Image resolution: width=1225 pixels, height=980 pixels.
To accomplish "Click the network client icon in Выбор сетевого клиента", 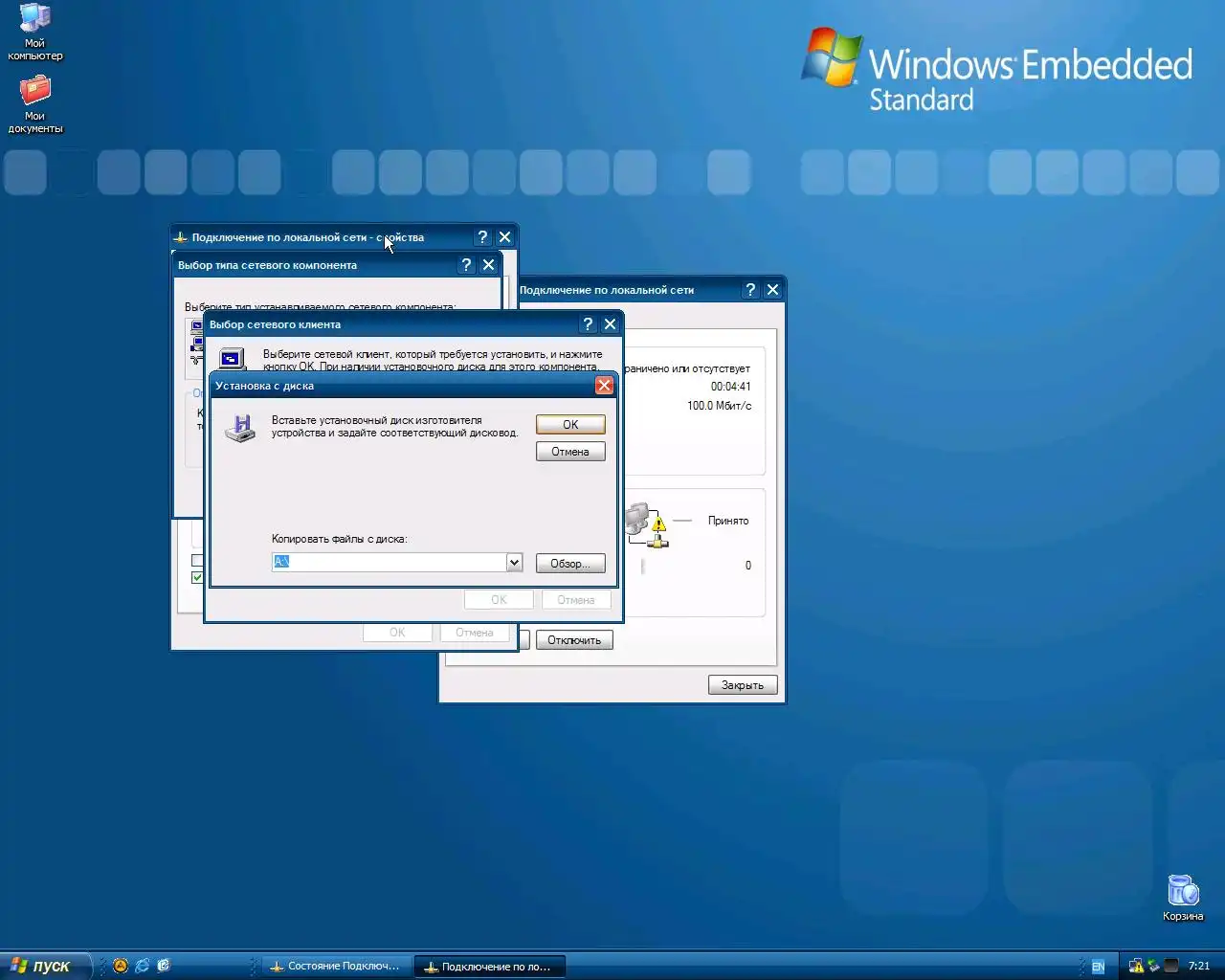I will pyautogui.click(x=232, y=359).
